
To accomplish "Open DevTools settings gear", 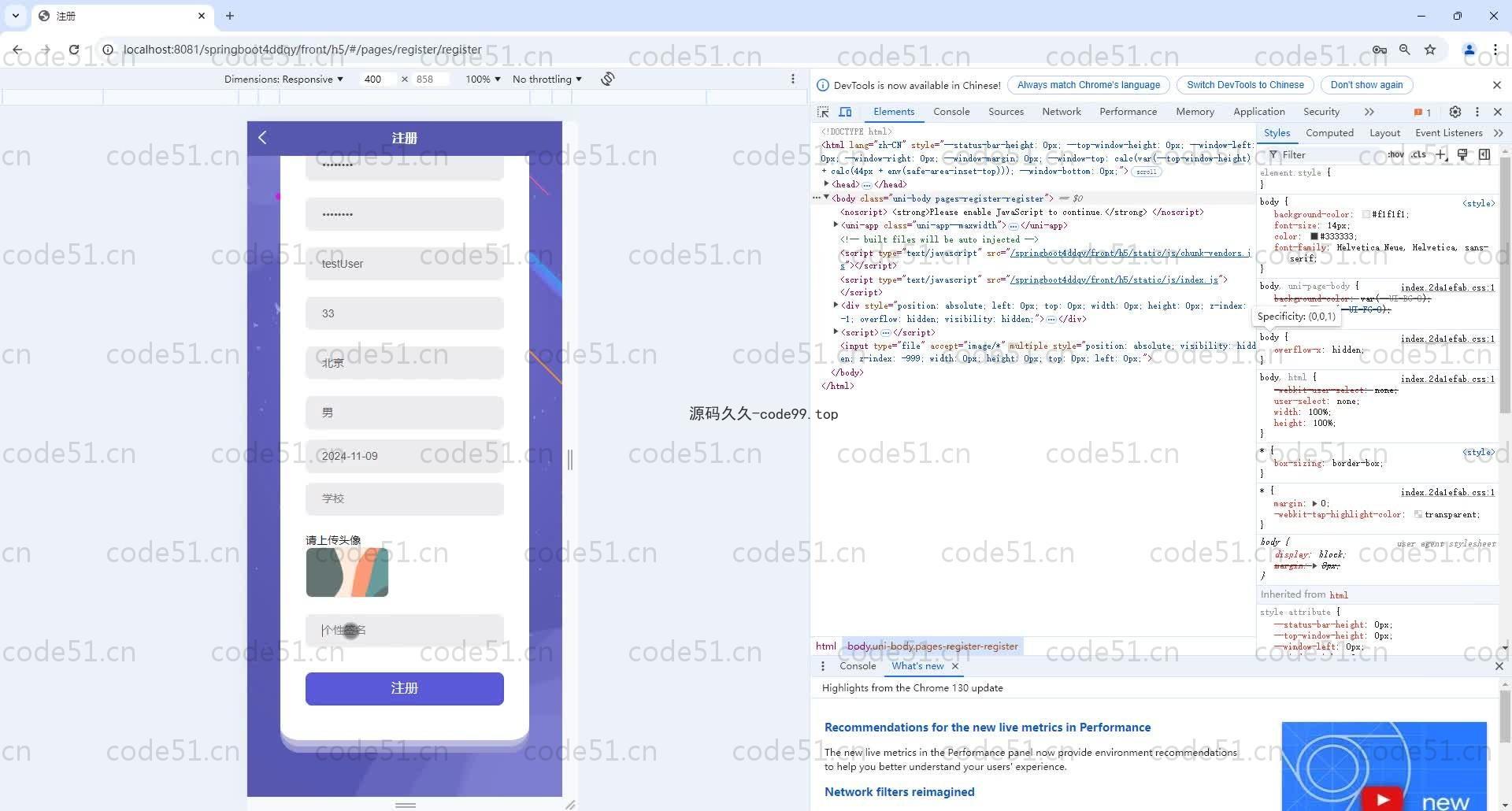I will coord(1455,112).
